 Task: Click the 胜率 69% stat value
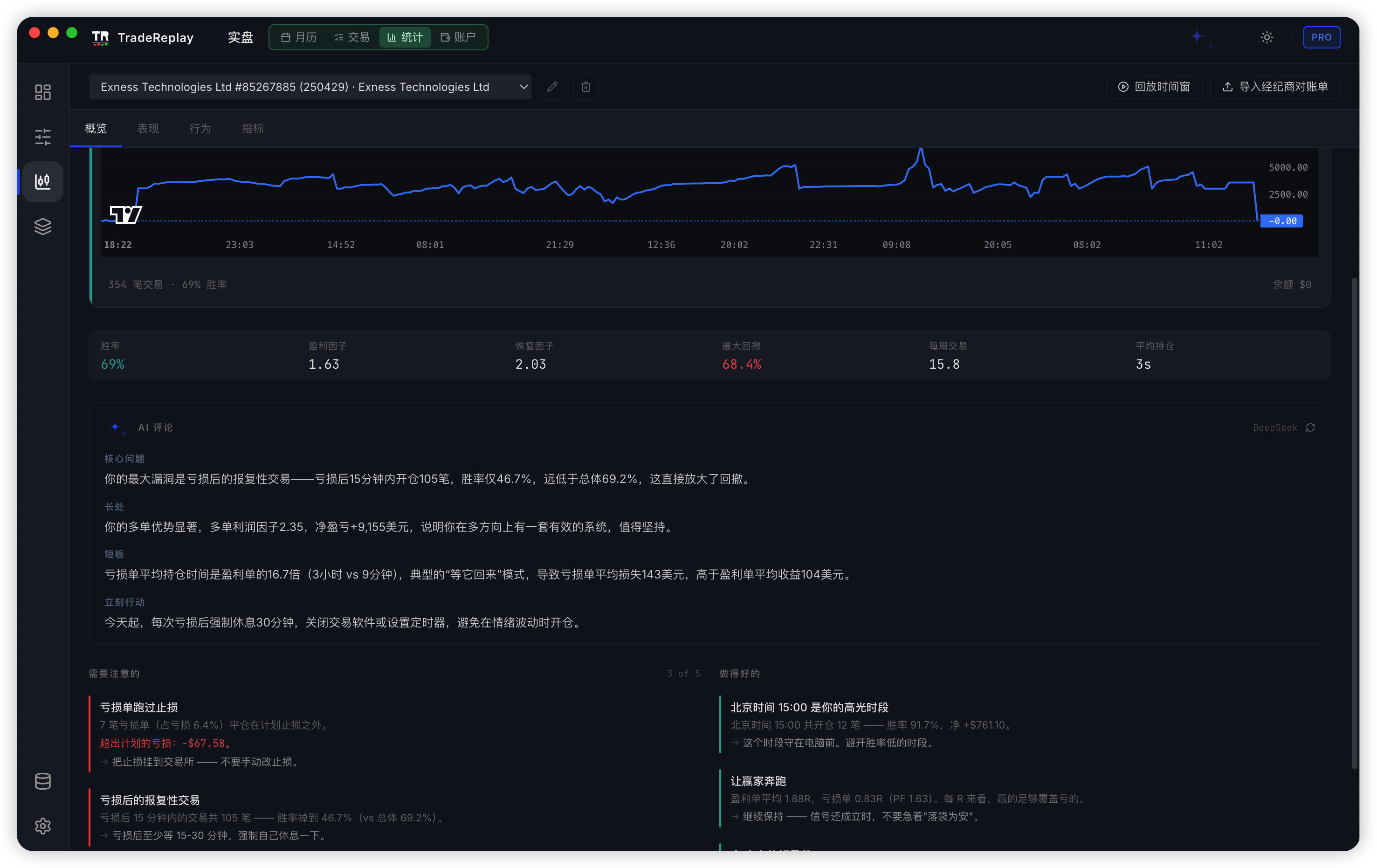113,364
